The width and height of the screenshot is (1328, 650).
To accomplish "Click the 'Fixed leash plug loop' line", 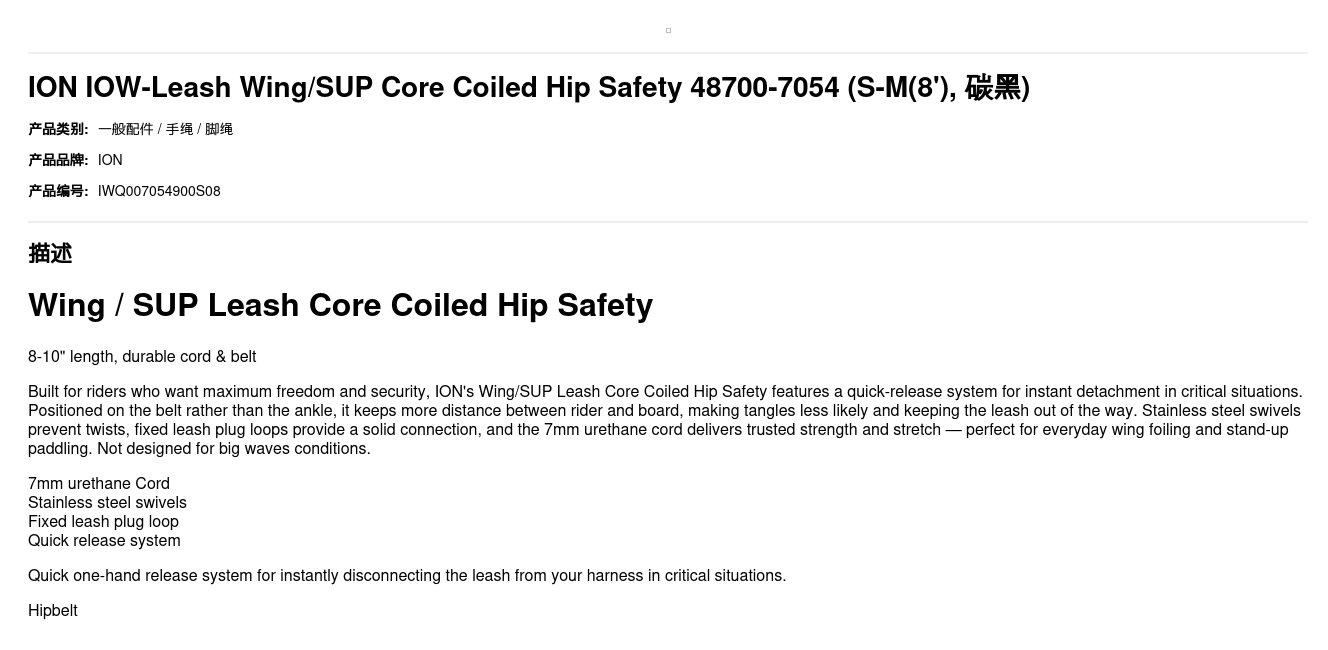I will click(x=103, y=522).
